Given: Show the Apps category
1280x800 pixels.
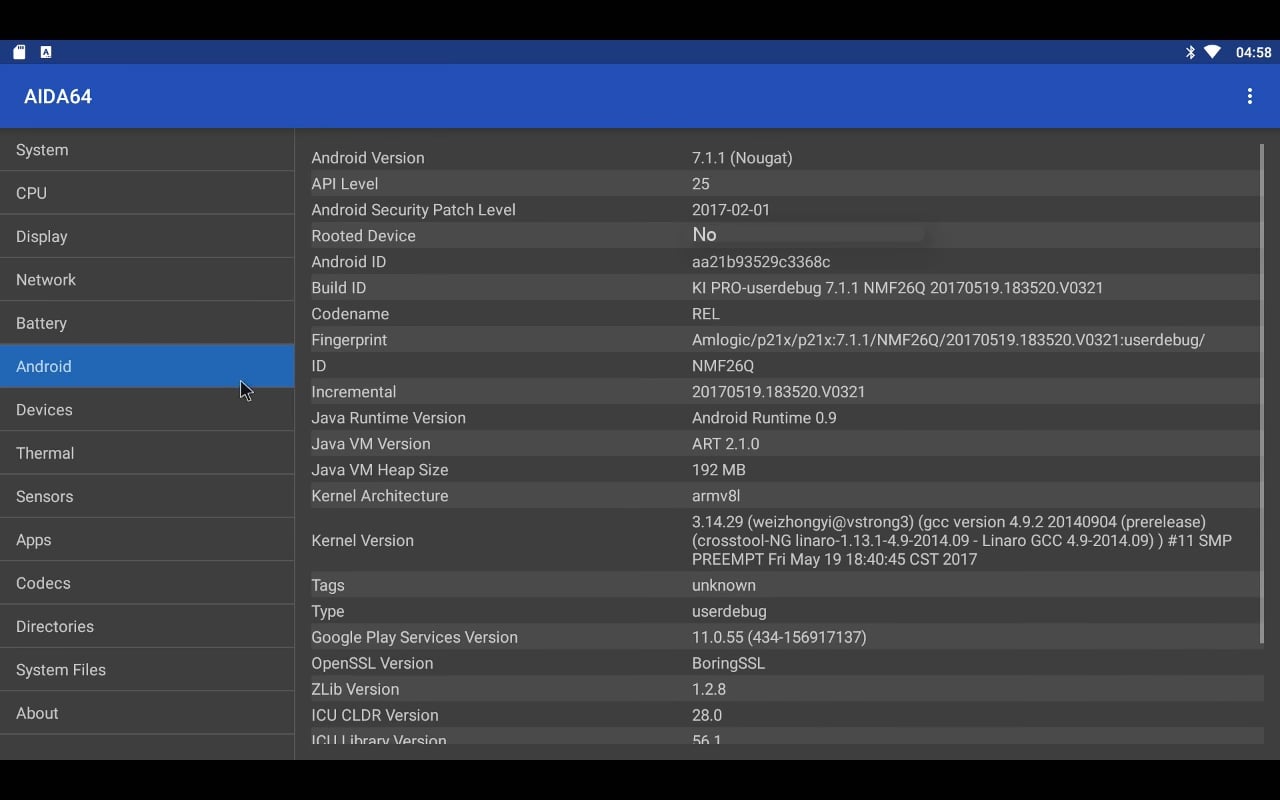Looking at the screenshot, I should [147, 540].
